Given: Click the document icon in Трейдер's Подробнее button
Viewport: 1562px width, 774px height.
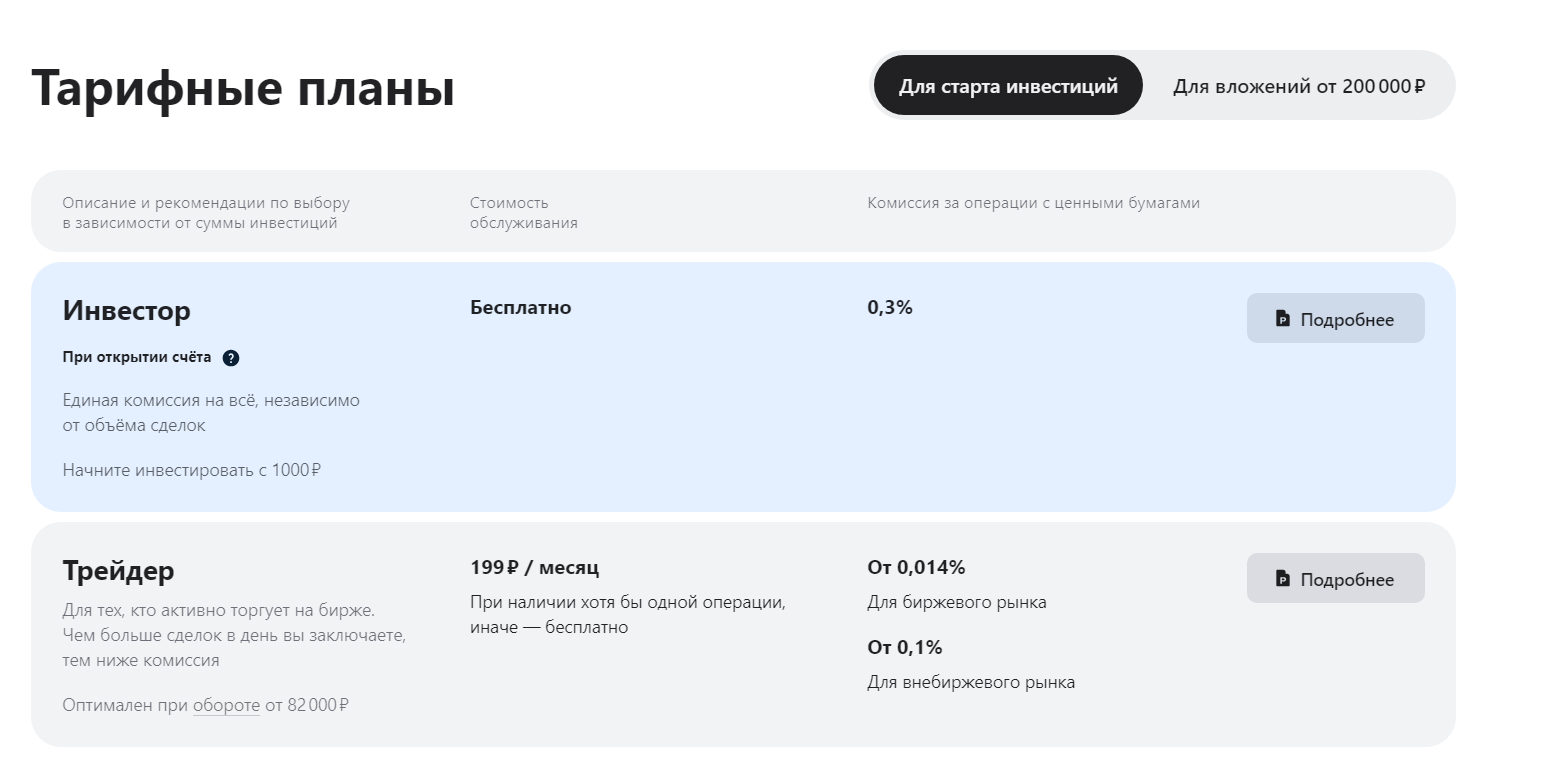Looking at the screenshot, I should [1283, 579].
